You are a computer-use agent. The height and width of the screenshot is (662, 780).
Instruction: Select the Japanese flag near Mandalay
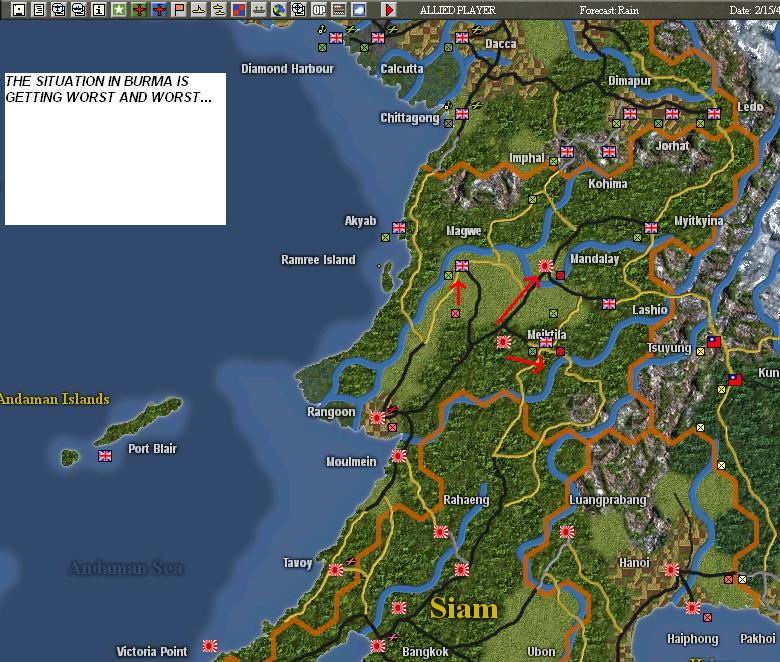pos(546,266)
